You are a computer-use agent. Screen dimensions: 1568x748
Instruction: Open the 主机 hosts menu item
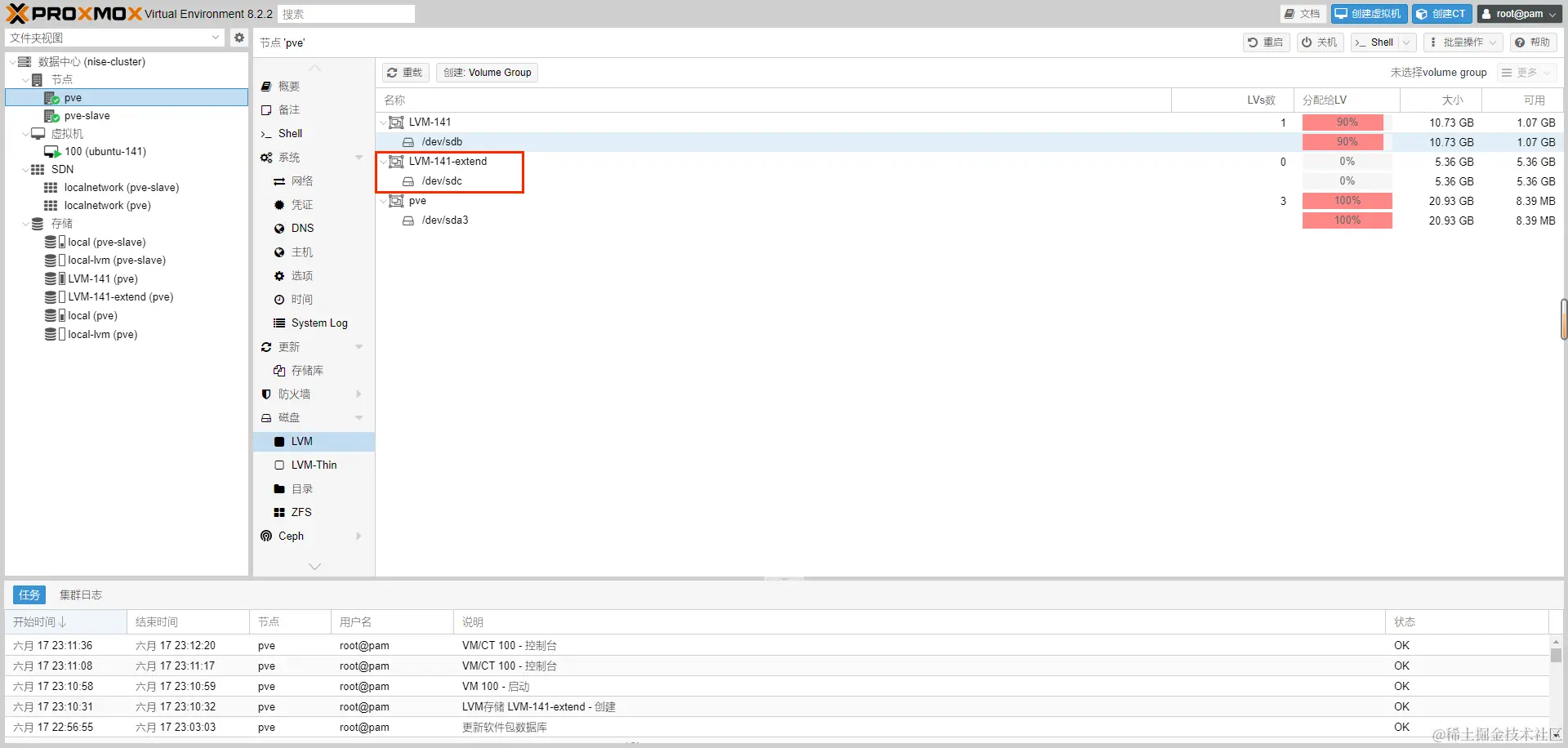(x=314, y=252)
